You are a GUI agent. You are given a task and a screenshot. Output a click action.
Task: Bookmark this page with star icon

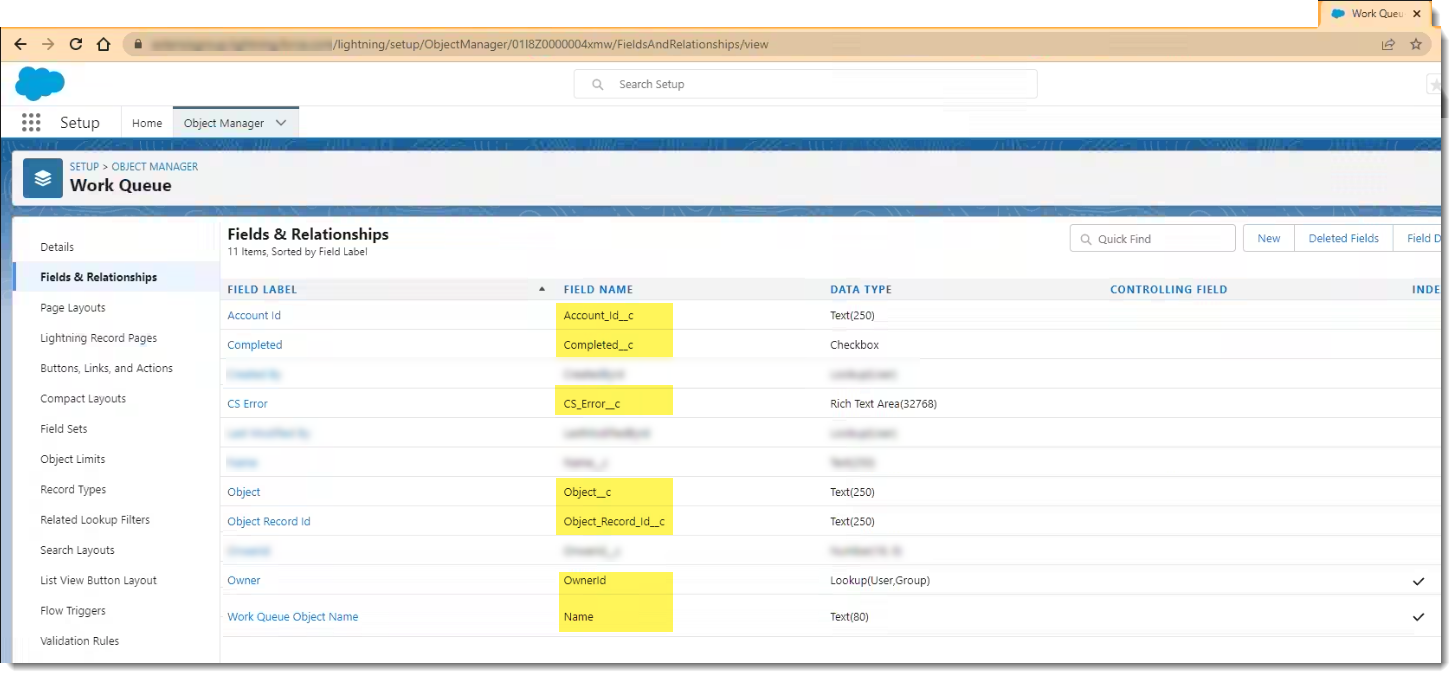tap(1416, 44)
